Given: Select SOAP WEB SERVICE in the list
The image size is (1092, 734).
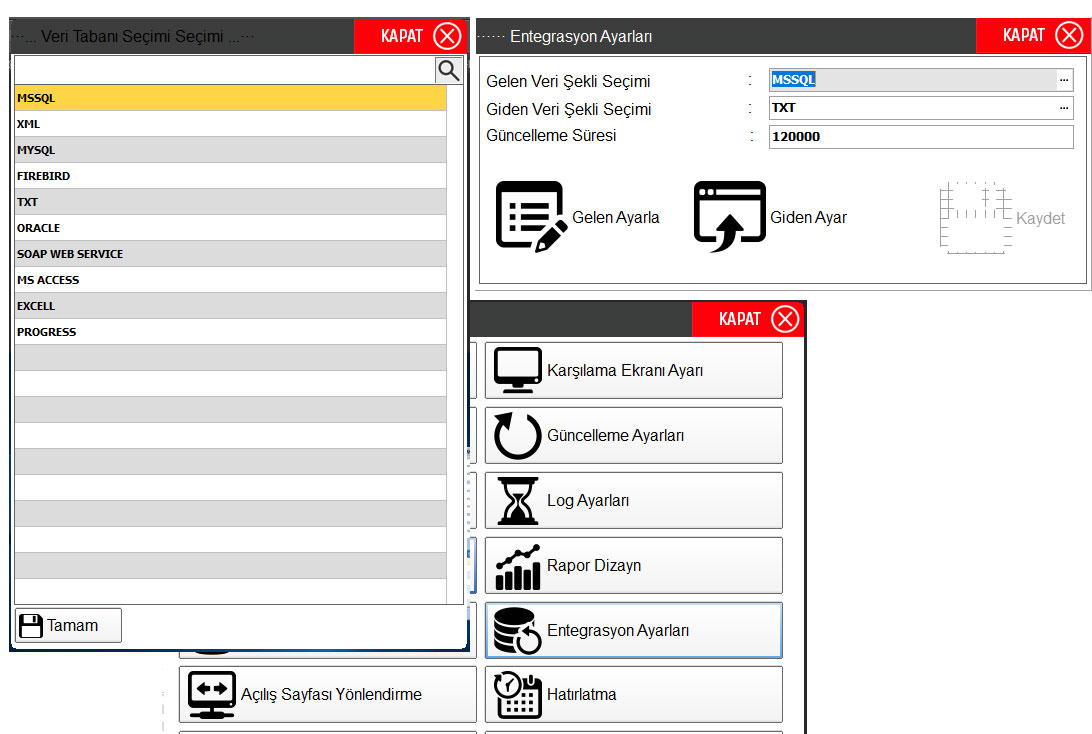Looking at the screenshot, I should (230, 254).
